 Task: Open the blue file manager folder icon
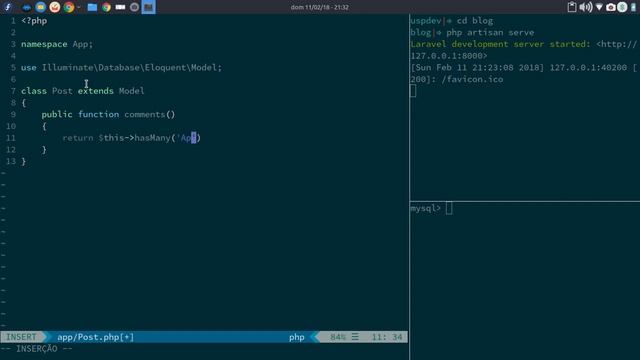coord(92,7)
